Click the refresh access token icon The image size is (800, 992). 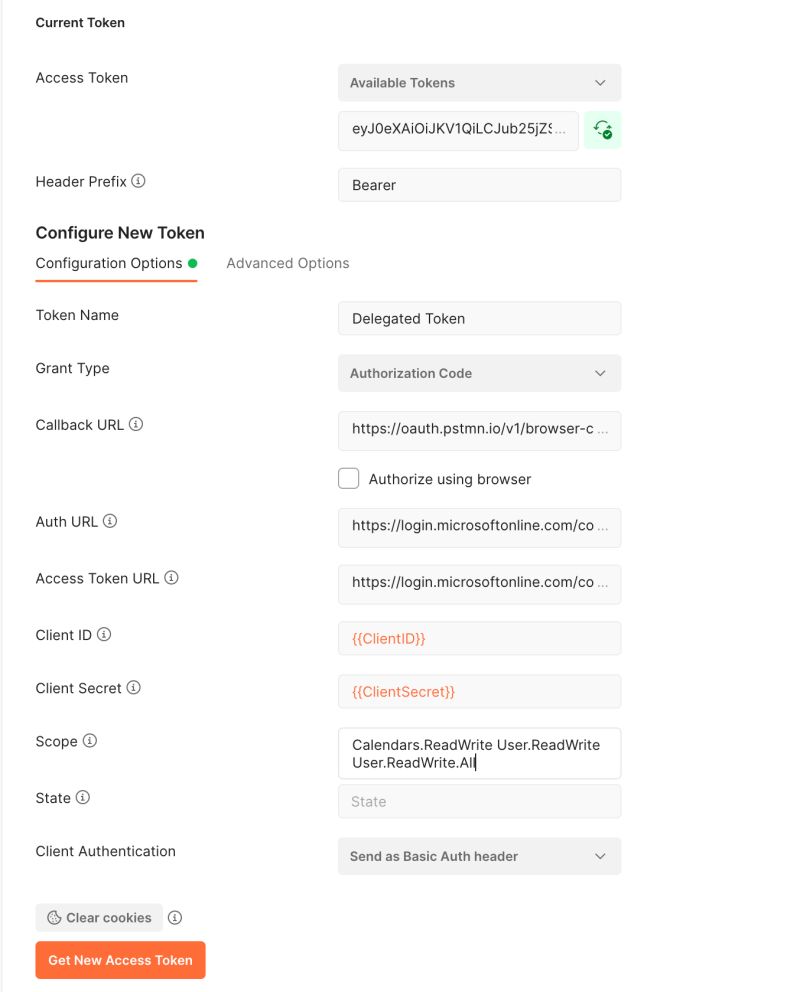[601, 130]
